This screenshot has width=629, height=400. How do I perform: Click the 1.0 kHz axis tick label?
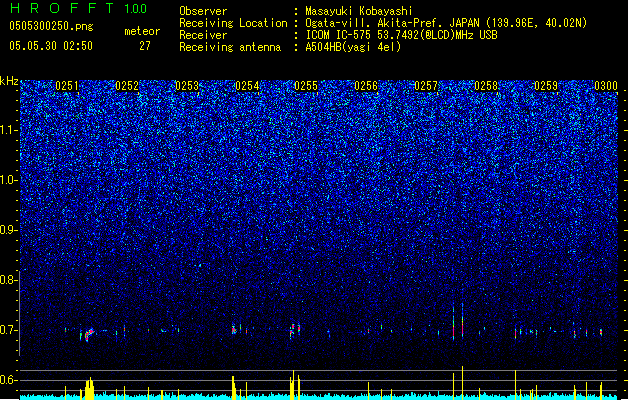pyautogui.click(x=9, y=180)
